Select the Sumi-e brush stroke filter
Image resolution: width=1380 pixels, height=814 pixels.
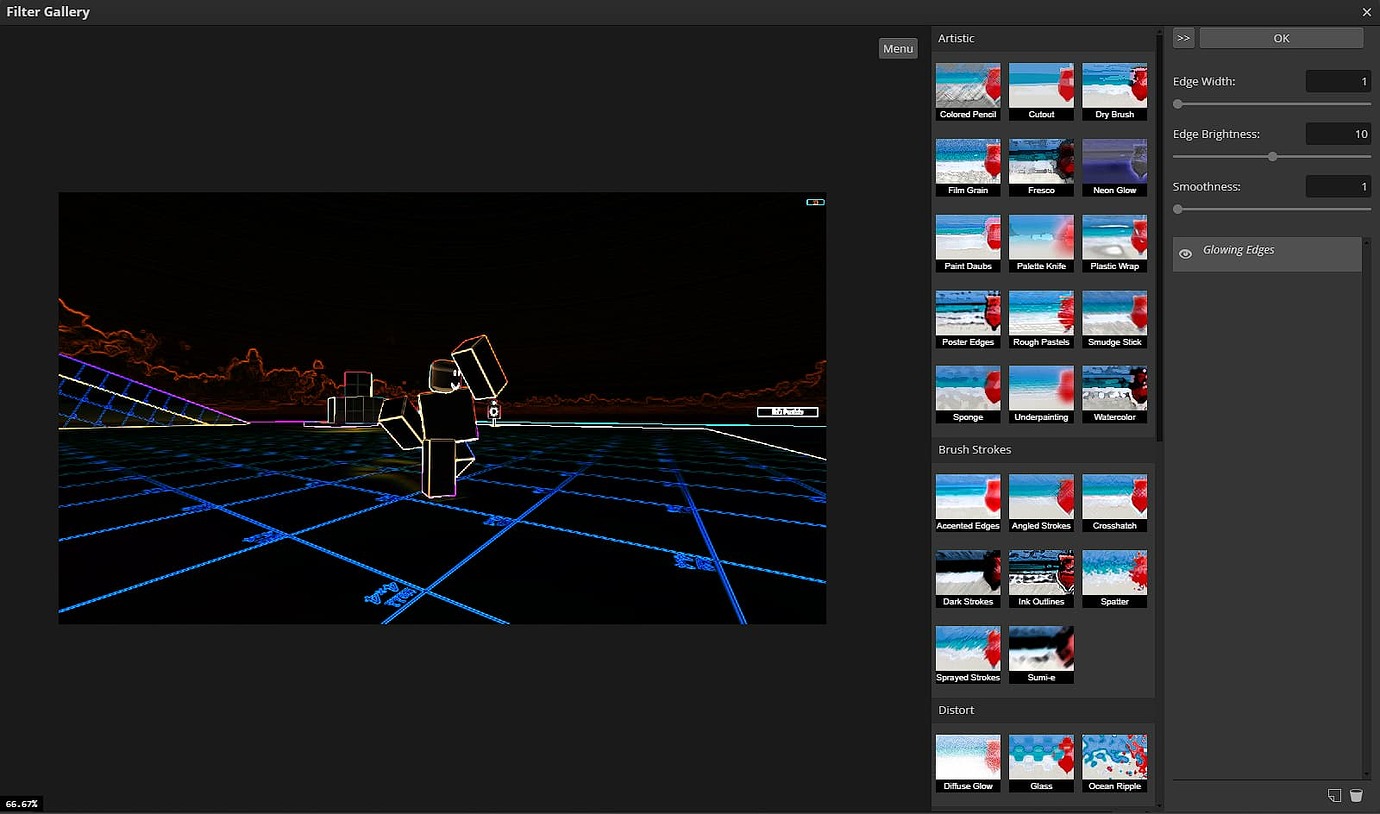pos(1041,648)
